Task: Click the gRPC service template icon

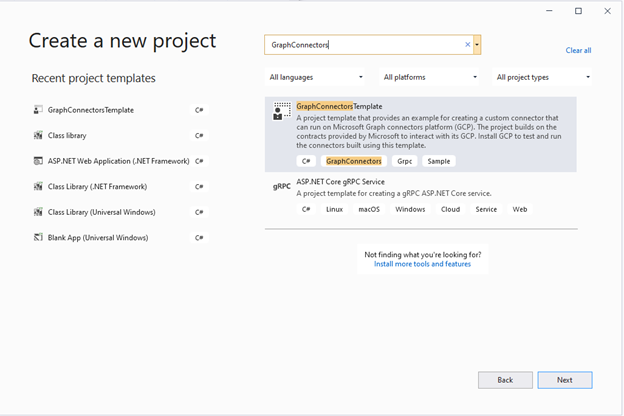Action: click(x=281, y=187)
